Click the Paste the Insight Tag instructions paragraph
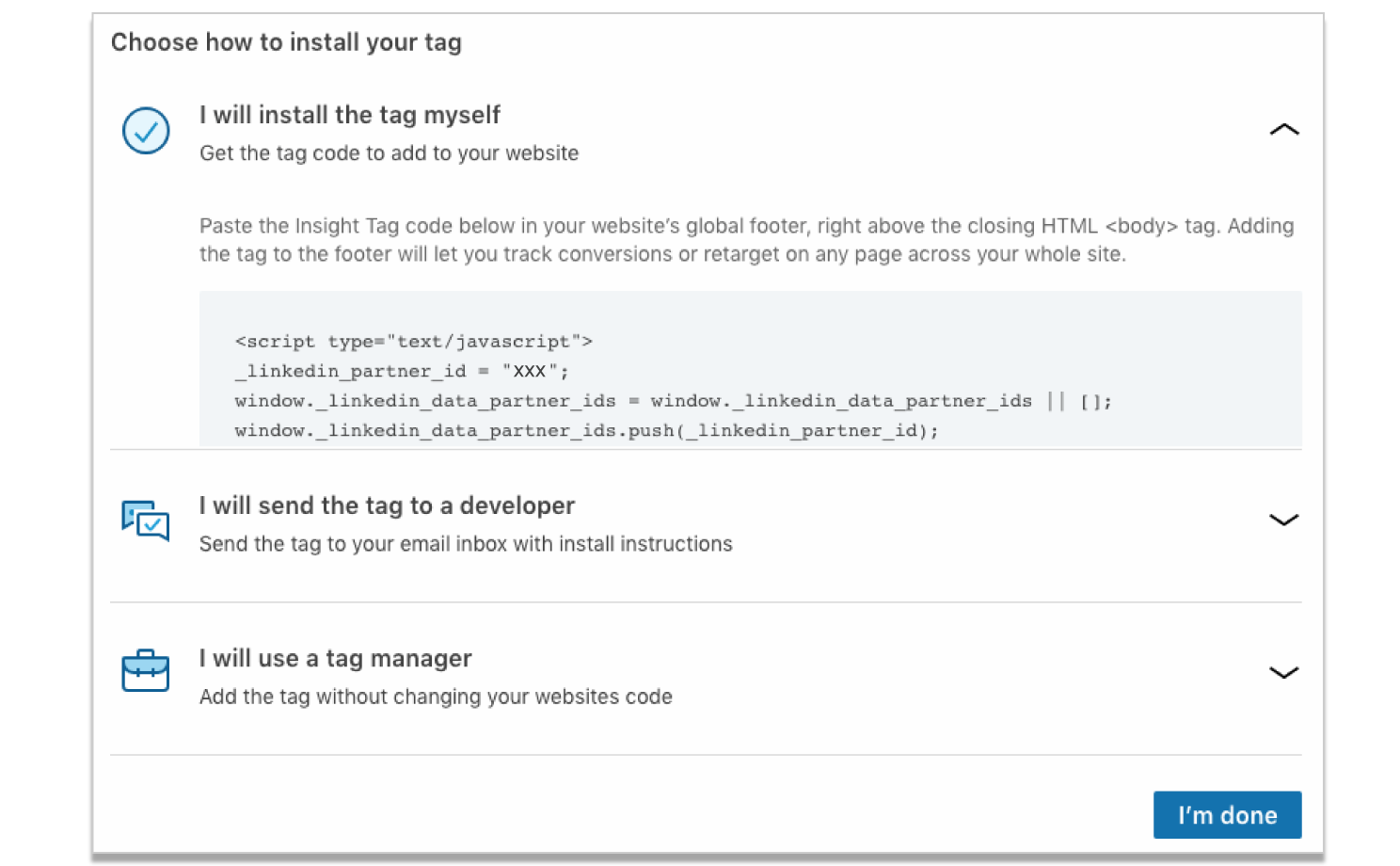 tap(747, 240)
